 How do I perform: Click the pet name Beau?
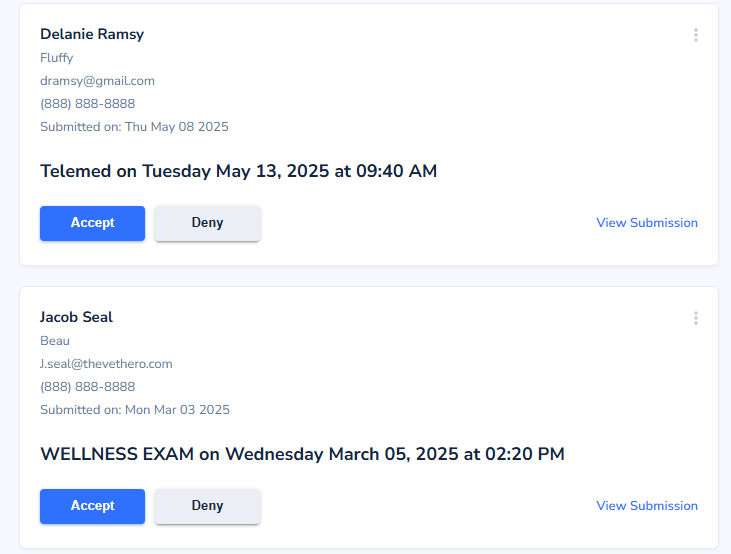pyautogui.click(x=55, y=341)
